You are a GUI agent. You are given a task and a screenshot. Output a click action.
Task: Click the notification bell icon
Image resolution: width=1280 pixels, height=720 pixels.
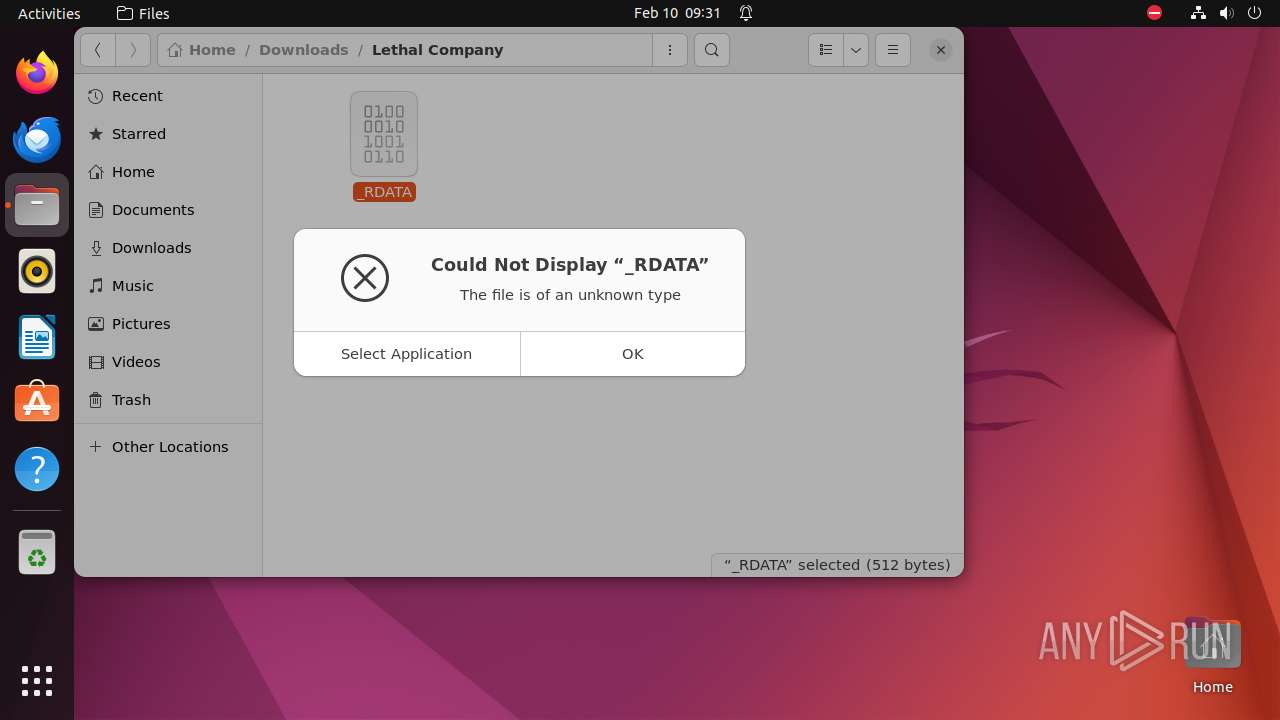click(x=746, y=13)
